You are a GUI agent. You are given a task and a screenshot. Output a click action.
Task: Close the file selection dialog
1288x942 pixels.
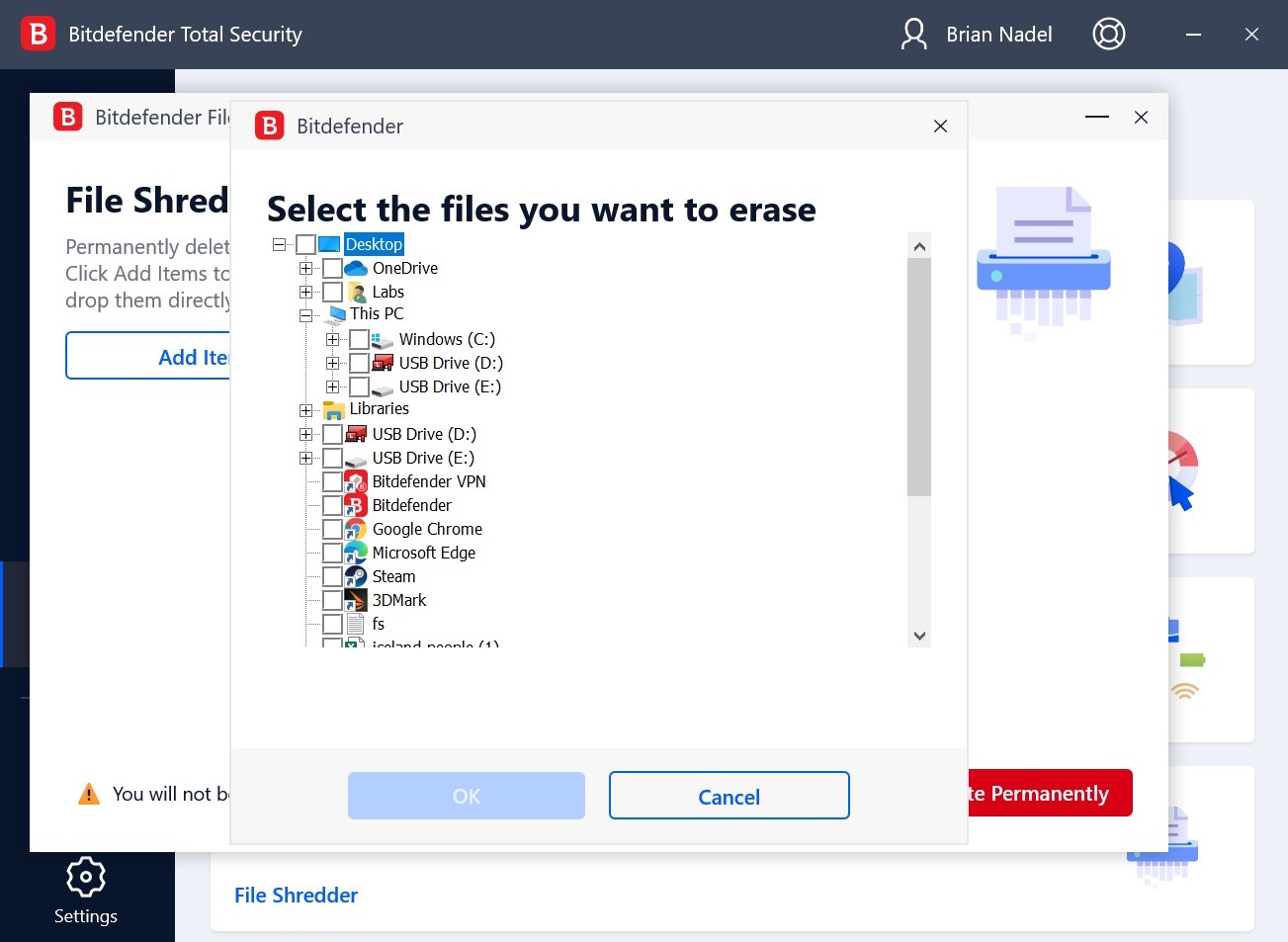click(940, 126)
